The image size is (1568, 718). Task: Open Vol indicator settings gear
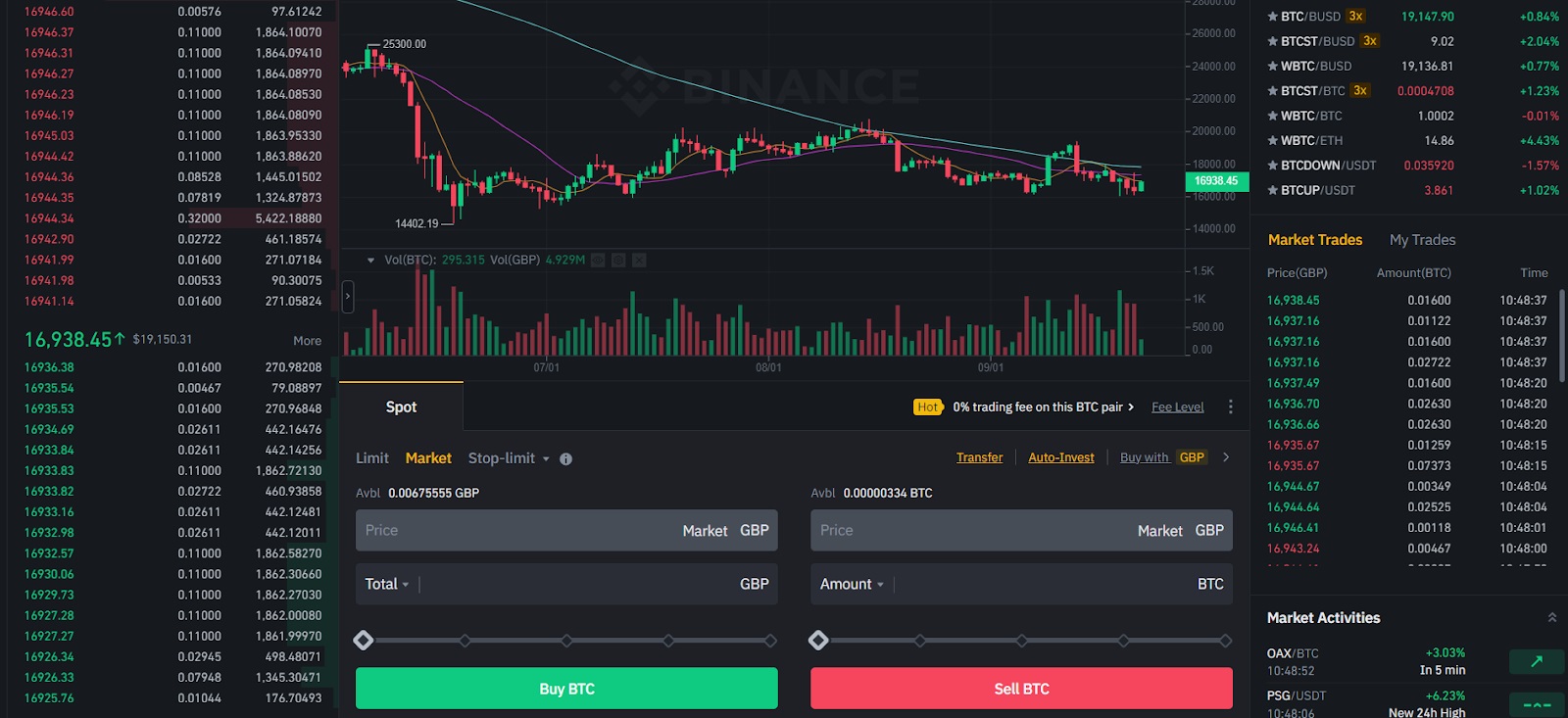[618, 261]
